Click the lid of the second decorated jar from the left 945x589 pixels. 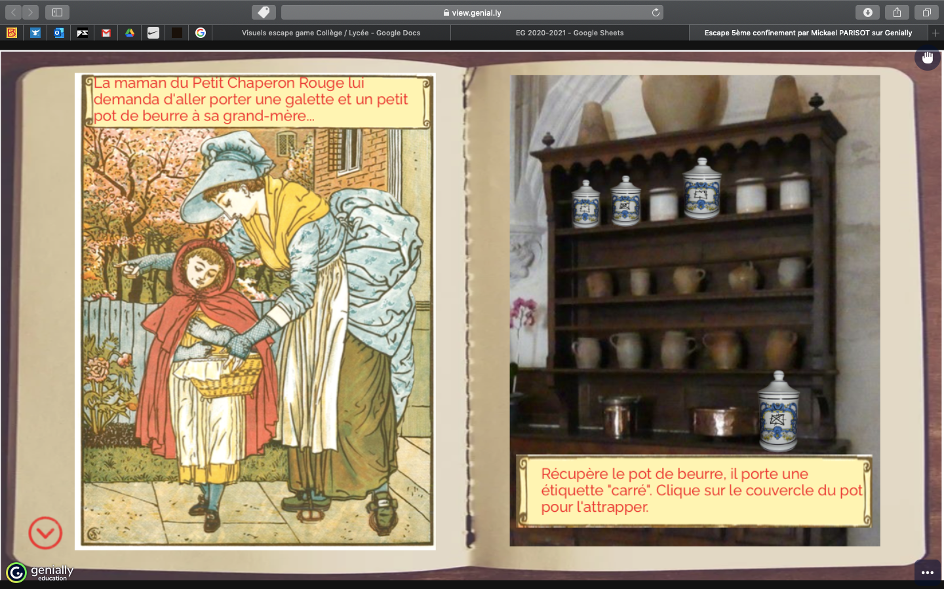pyautogui.click(x=626, y=183)
